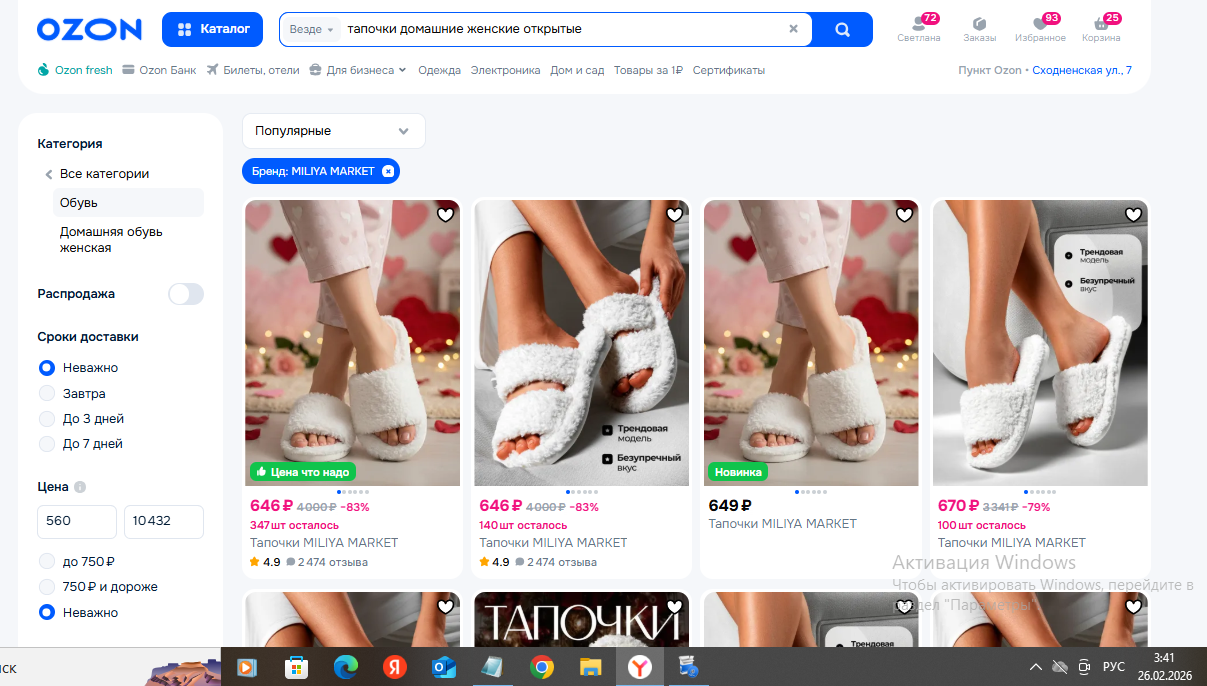
Task: Click the minimum price field 560
Action: pyautogui.click(x=77, y=521)
